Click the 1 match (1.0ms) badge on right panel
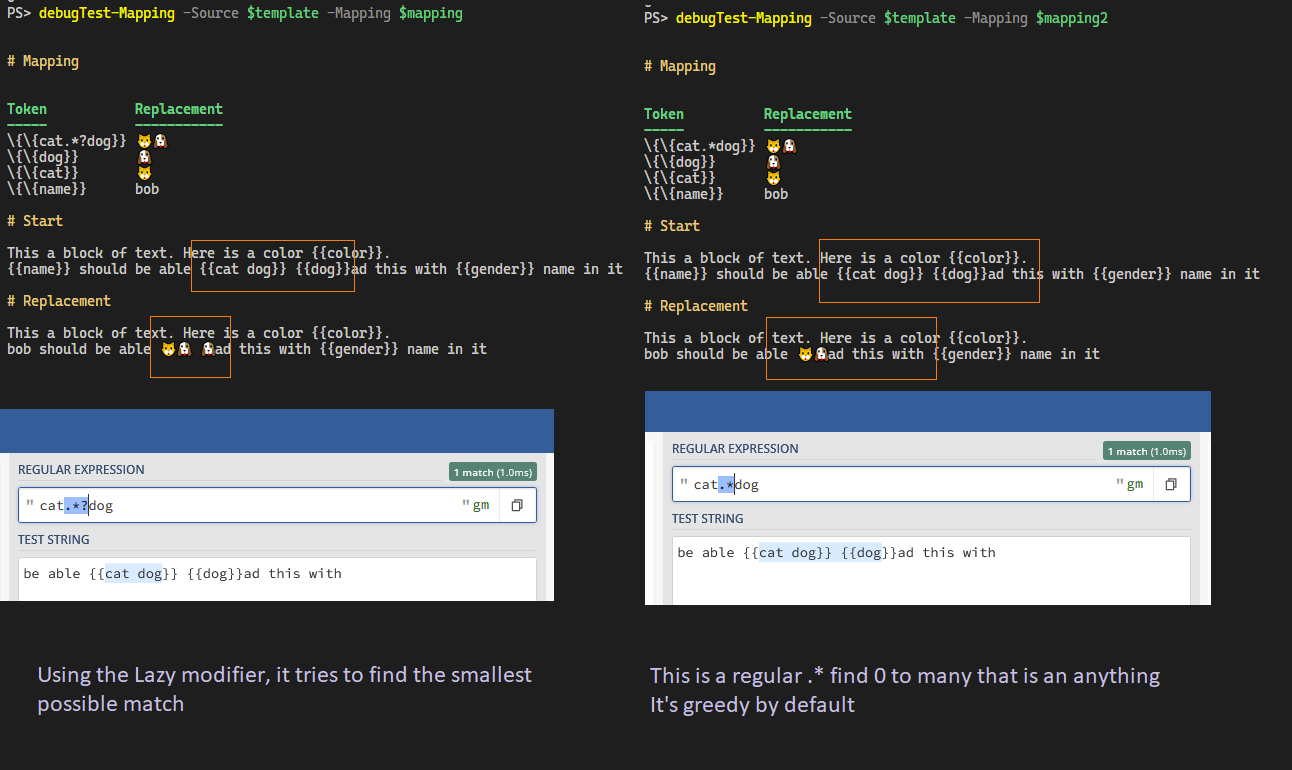The image size is (1292, 770). (x=1146, y=450)
